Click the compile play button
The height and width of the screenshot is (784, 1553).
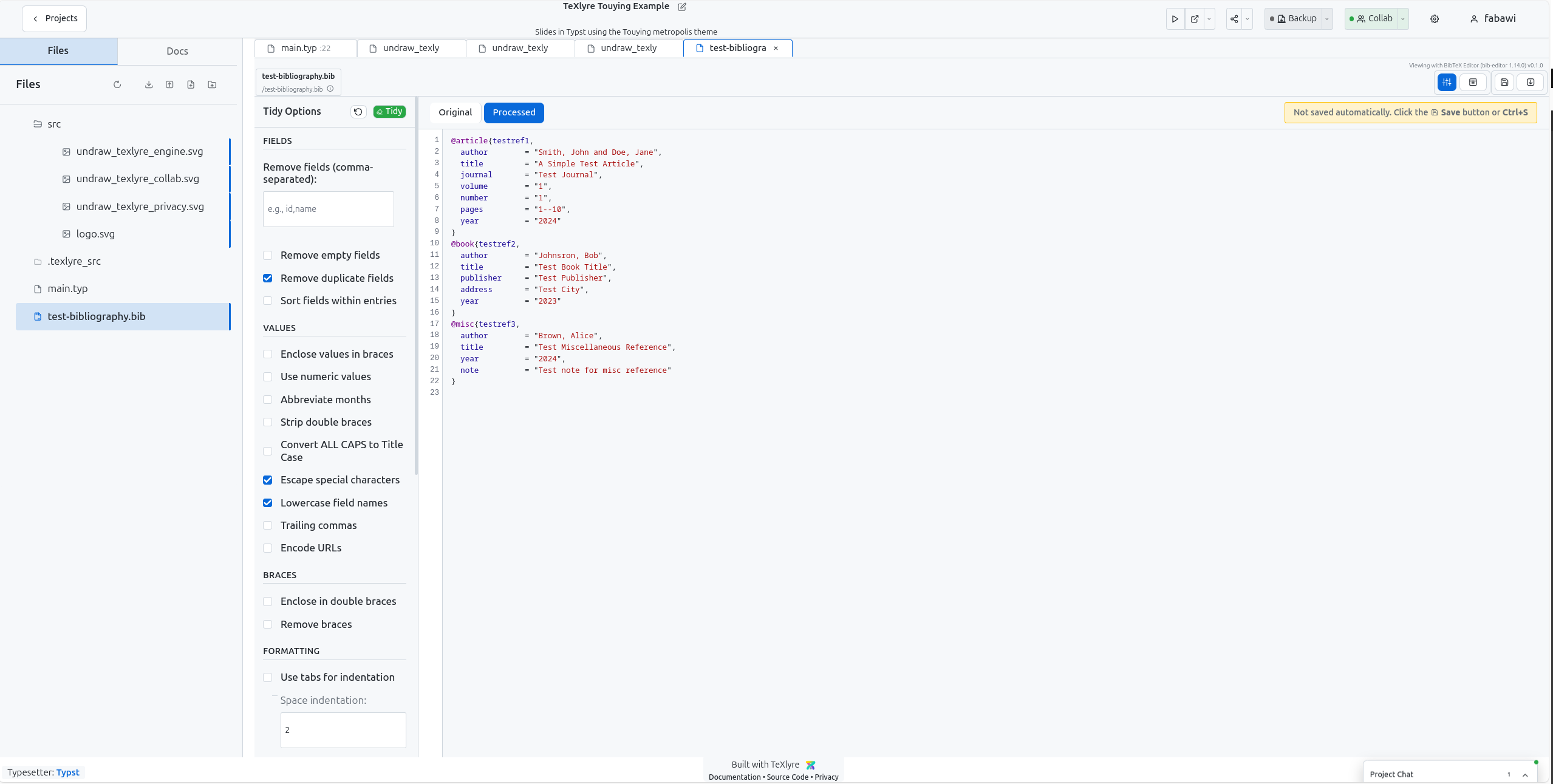1175,19
